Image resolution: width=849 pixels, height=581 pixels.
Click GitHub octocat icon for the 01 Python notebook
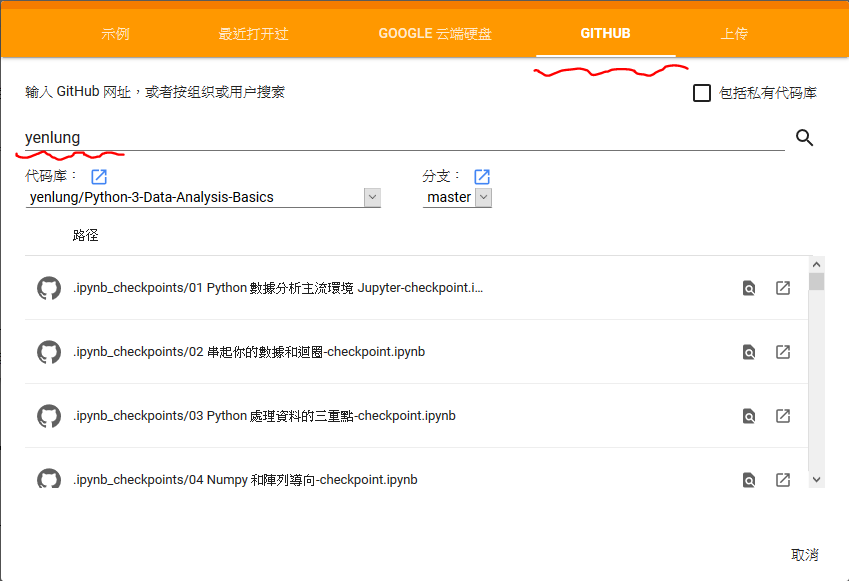coord(49,288)
